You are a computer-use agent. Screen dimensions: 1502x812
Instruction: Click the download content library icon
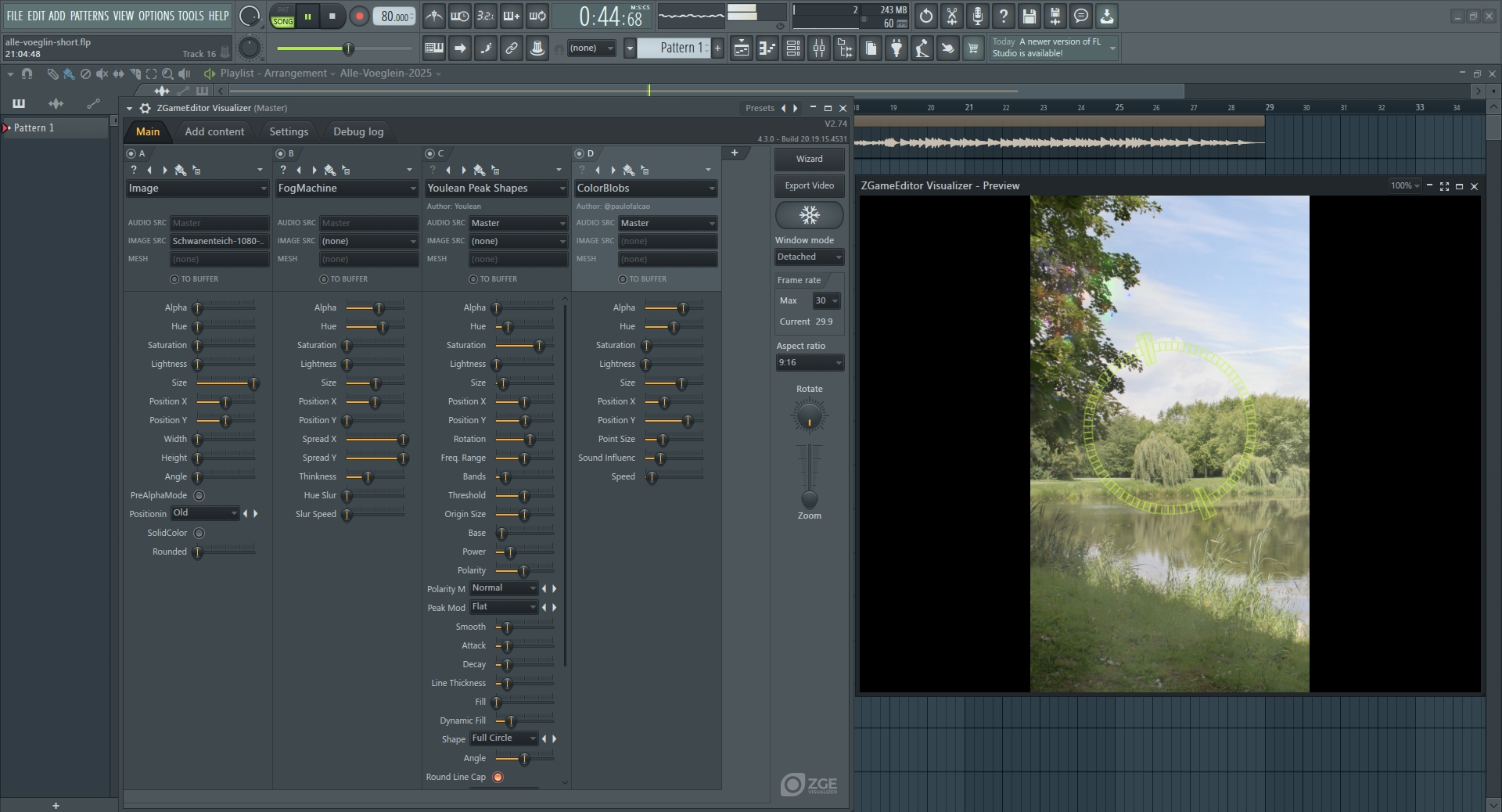[x=1107, y=16]
